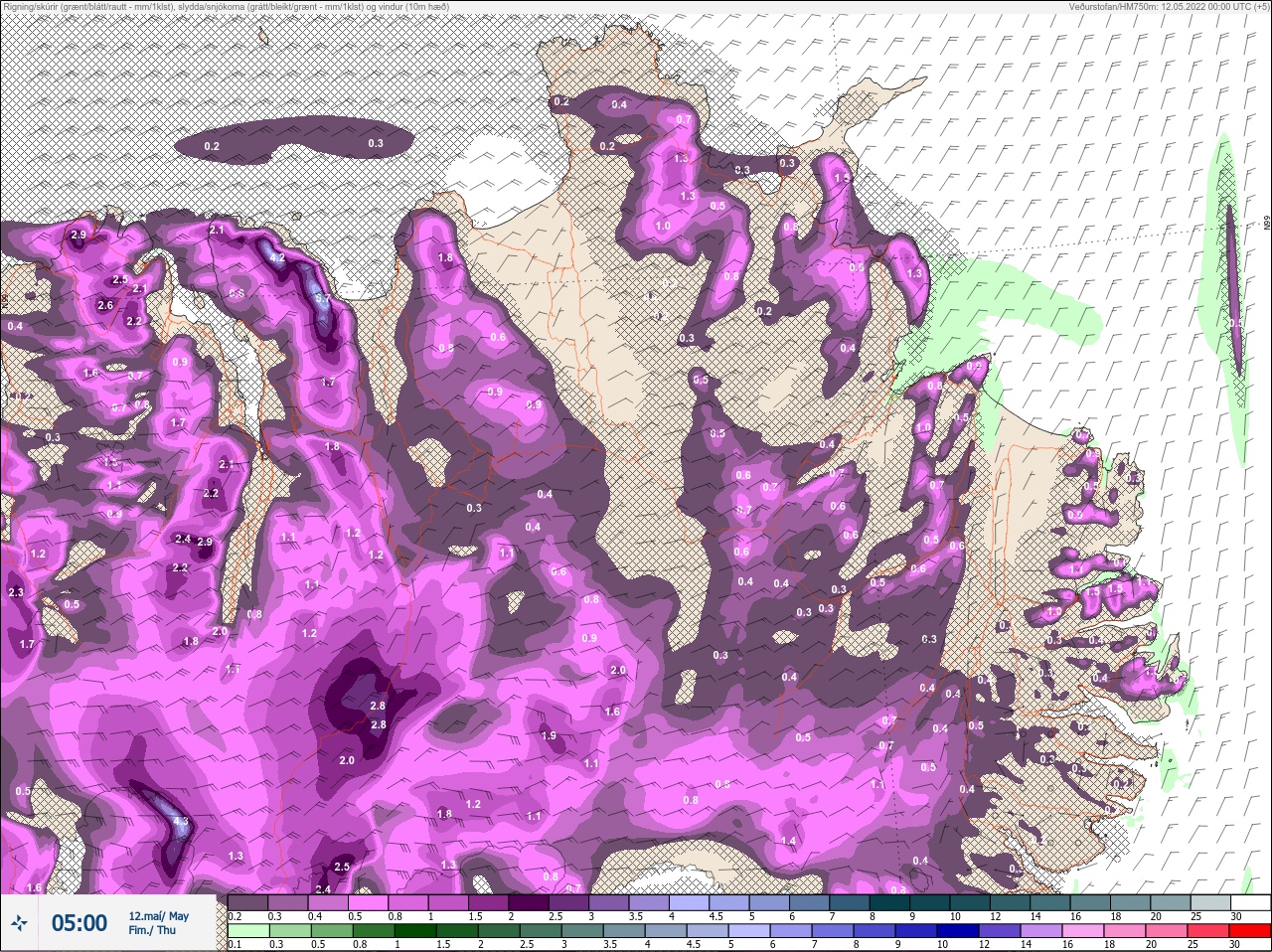The width and height of the screenshot is (1272, 952).
Task: Click the hot pink bottom-row swatch between 20 and 25
Action: [1168, 931]
